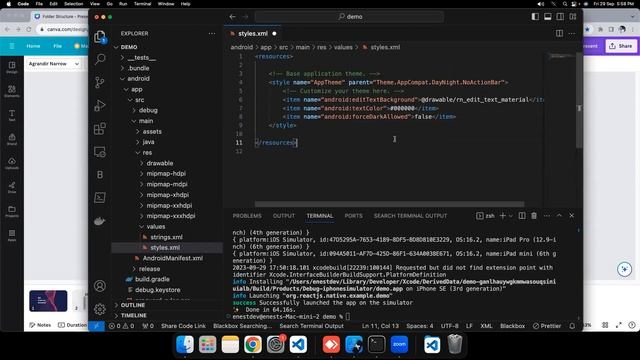Open Blackbox 'B' icon in activity bar

(100, 175)
